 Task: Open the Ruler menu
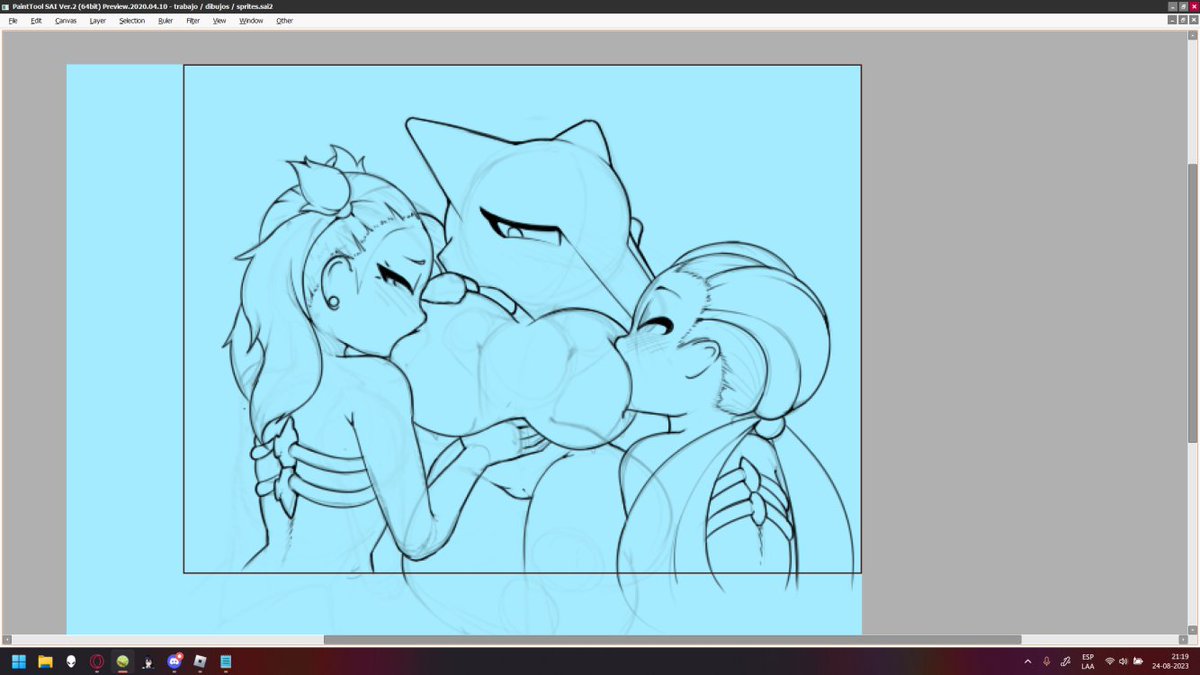tap(165, 20)
